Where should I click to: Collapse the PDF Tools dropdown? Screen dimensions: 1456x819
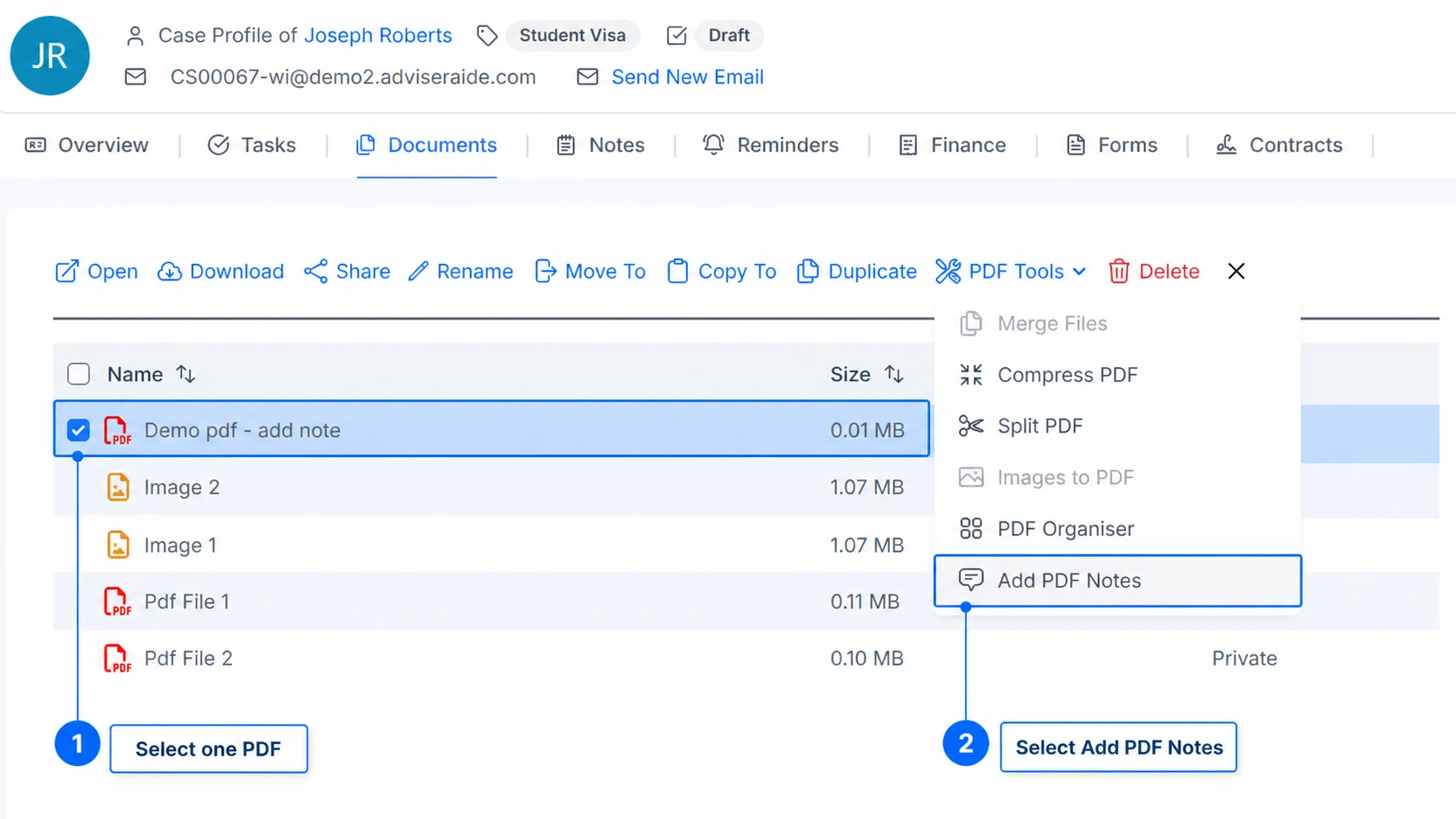(1011, 272)
